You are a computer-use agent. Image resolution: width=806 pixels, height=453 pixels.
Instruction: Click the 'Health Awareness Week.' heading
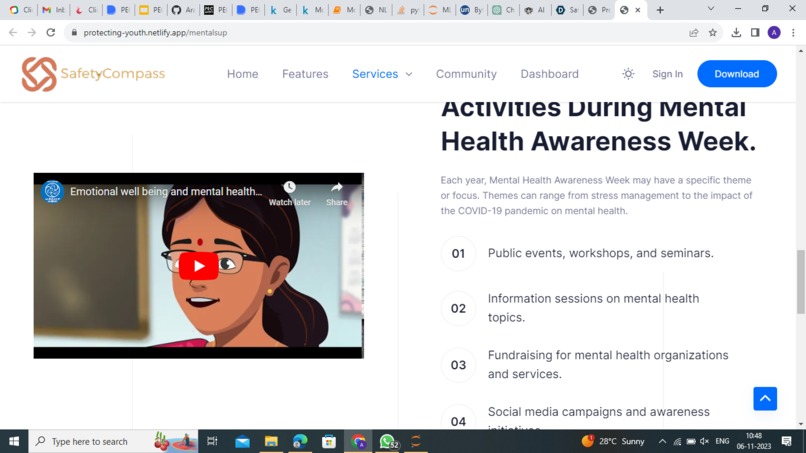598,141
